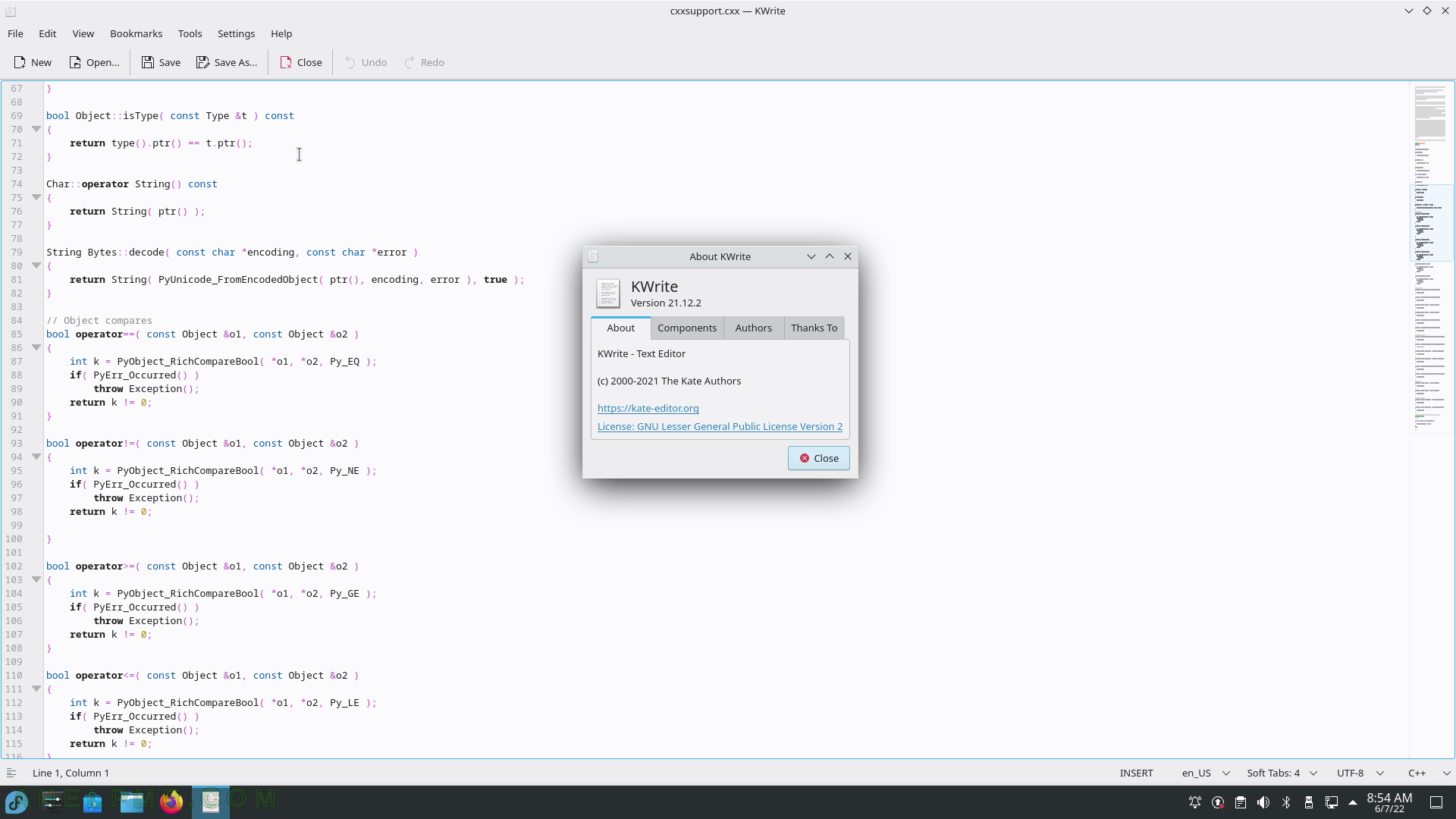Viewport: 1456px width, 819px height.
Task: Place cursor on the '// Object compares' comment line
Action: [99, 320]
